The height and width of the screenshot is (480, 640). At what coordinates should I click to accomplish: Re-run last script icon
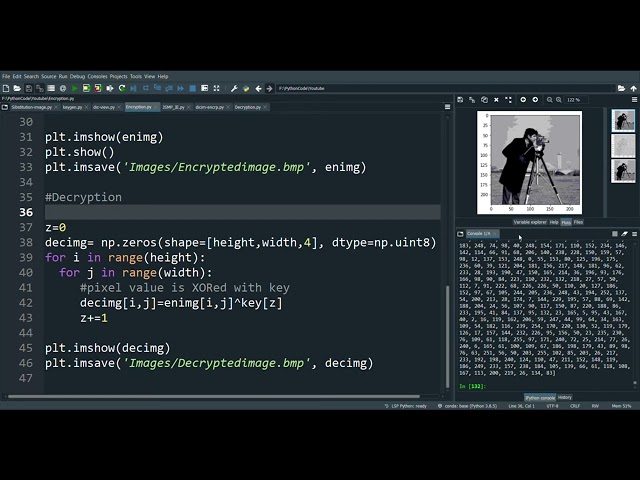tap(122, 88)
